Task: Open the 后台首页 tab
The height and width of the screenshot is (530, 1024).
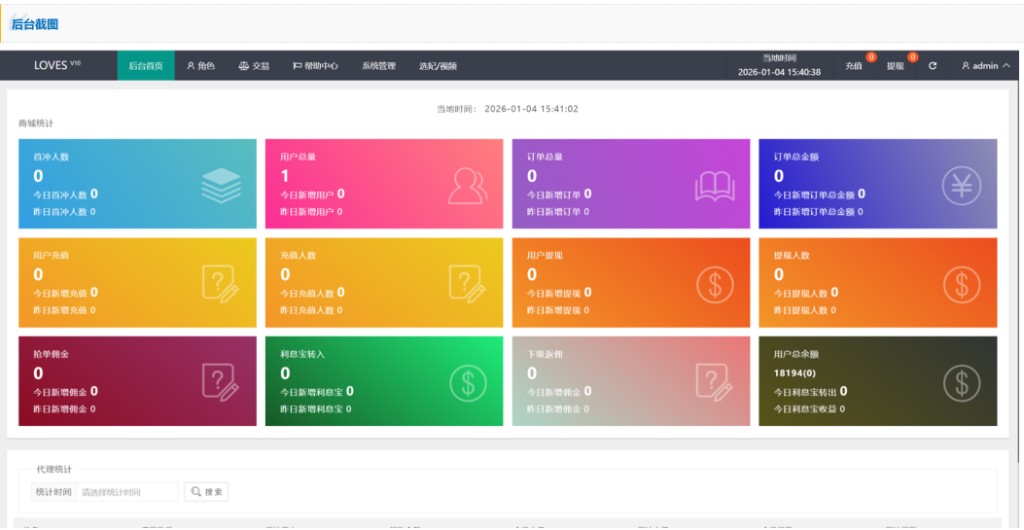Action: coord(146,65)
